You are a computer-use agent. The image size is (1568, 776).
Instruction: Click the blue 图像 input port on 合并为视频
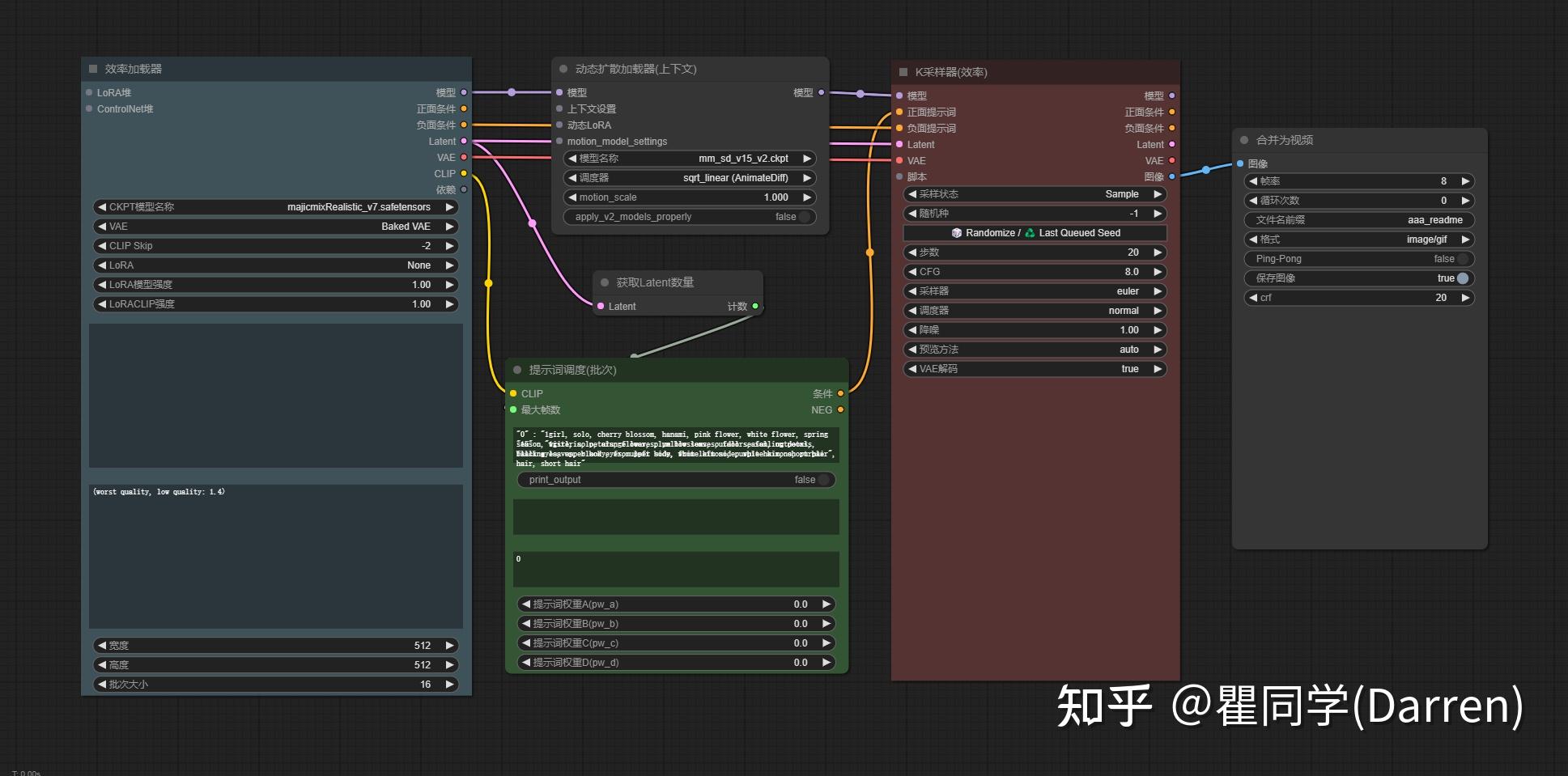[x=1239, y=163]
